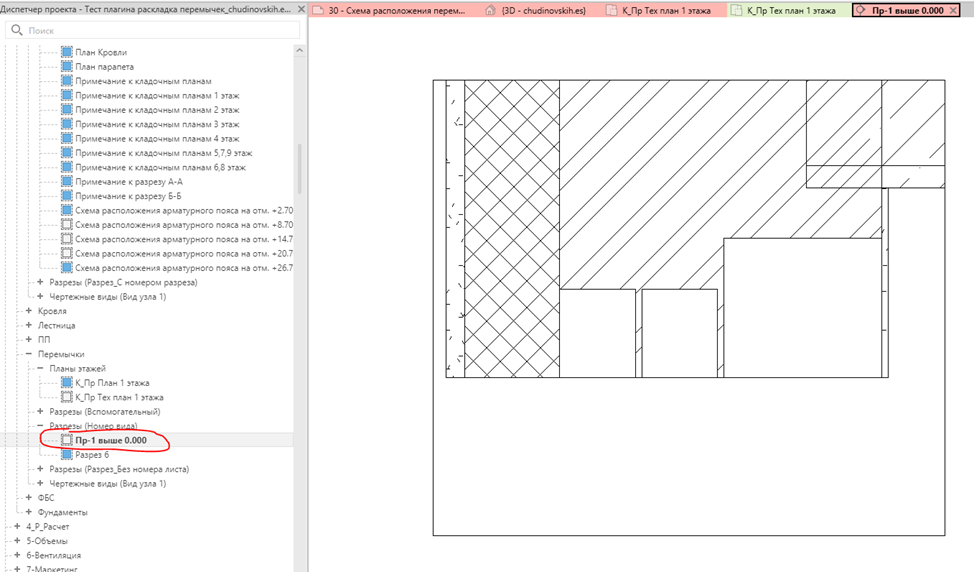Switch to 30 - Схема расположения перем... tab
Viewport: 974px width, 572px height.
pos(394,11)
